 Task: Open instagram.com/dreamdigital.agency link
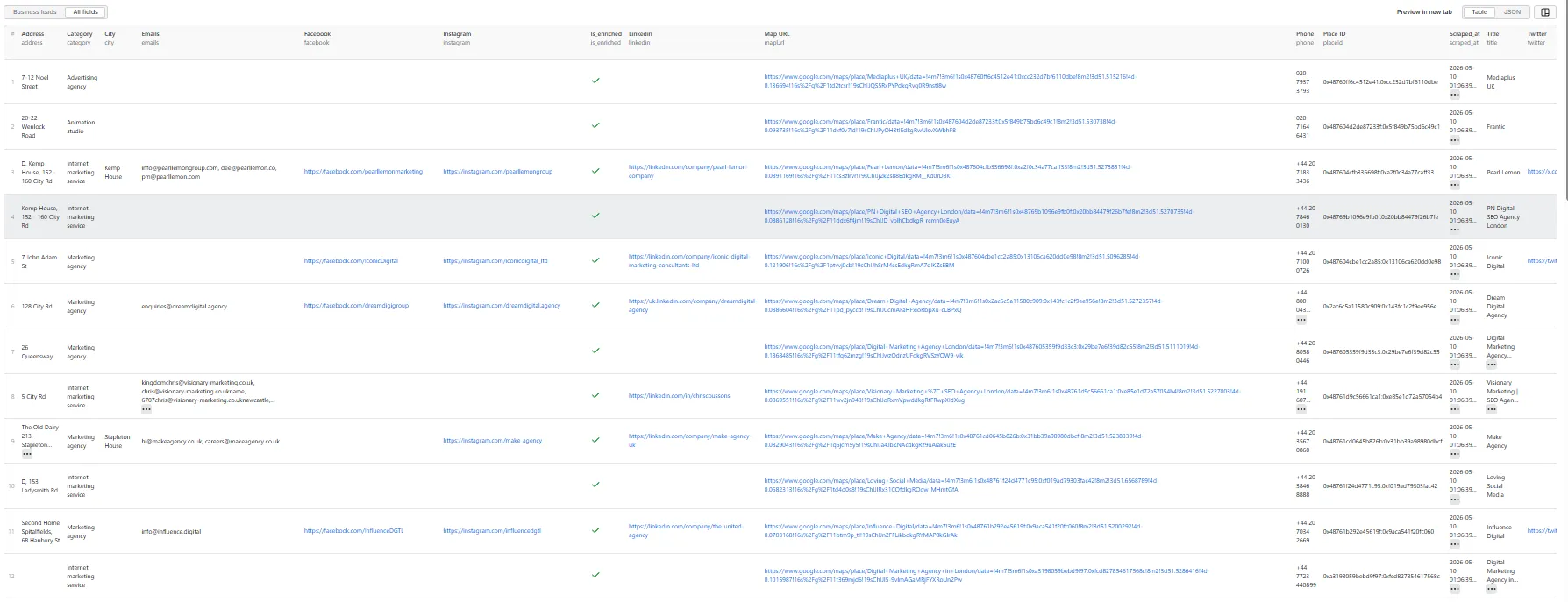[x=502, y=306]
